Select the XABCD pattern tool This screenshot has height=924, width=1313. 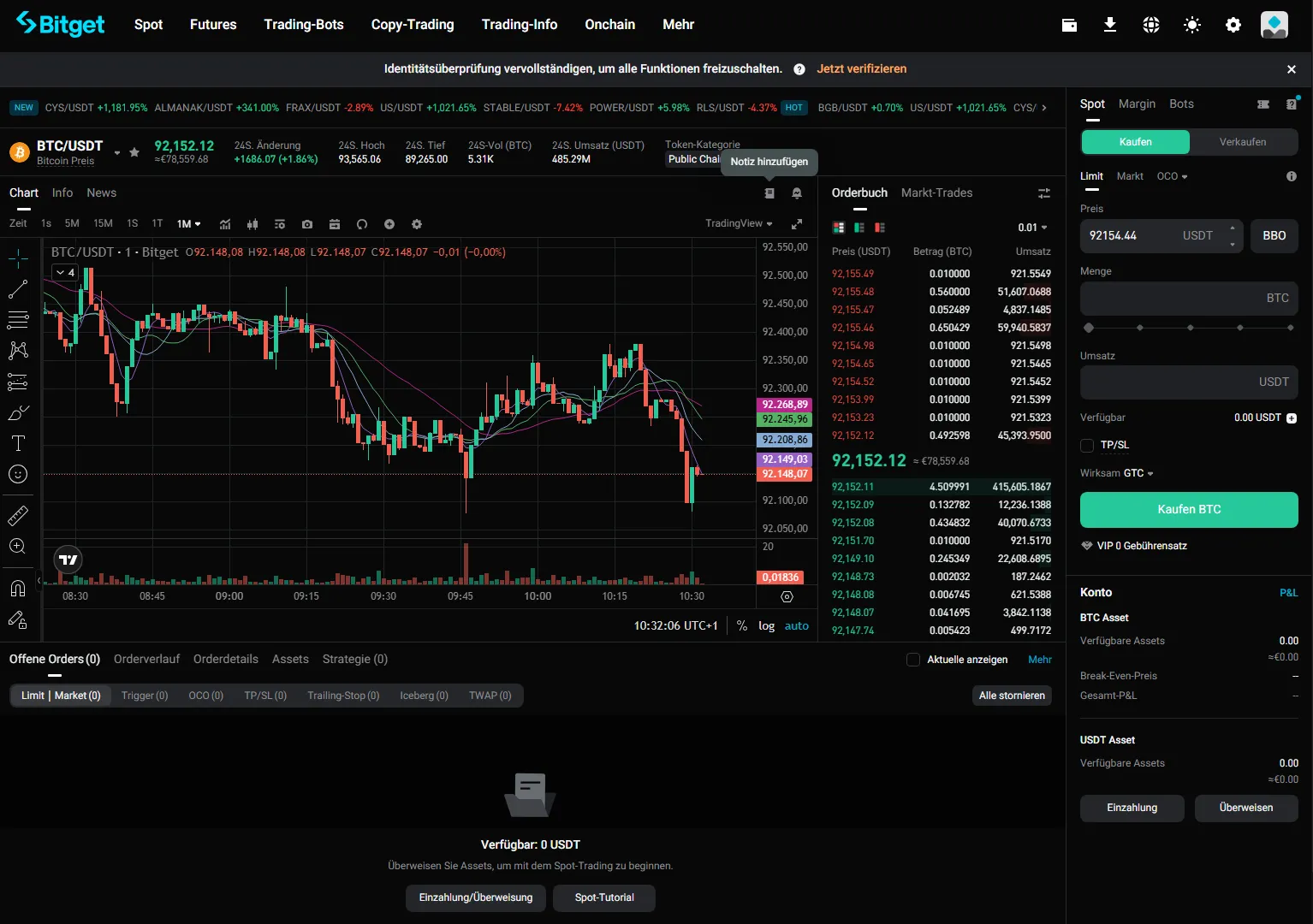(18, 351)
